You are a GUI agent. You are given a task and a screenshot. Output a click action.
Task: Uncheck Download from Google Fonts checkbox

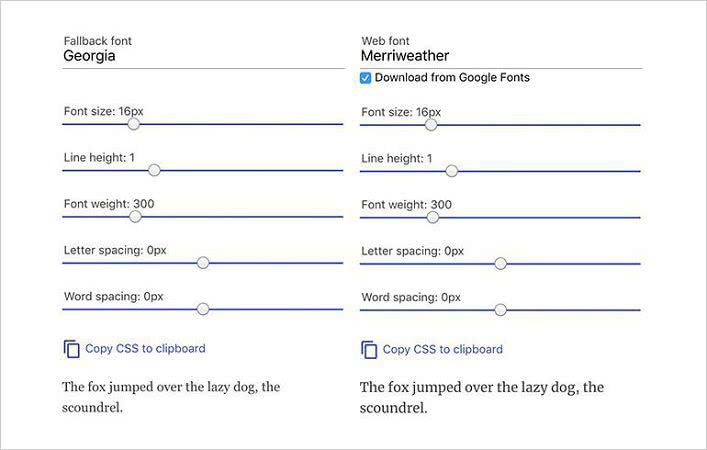[x=366, y=78]
